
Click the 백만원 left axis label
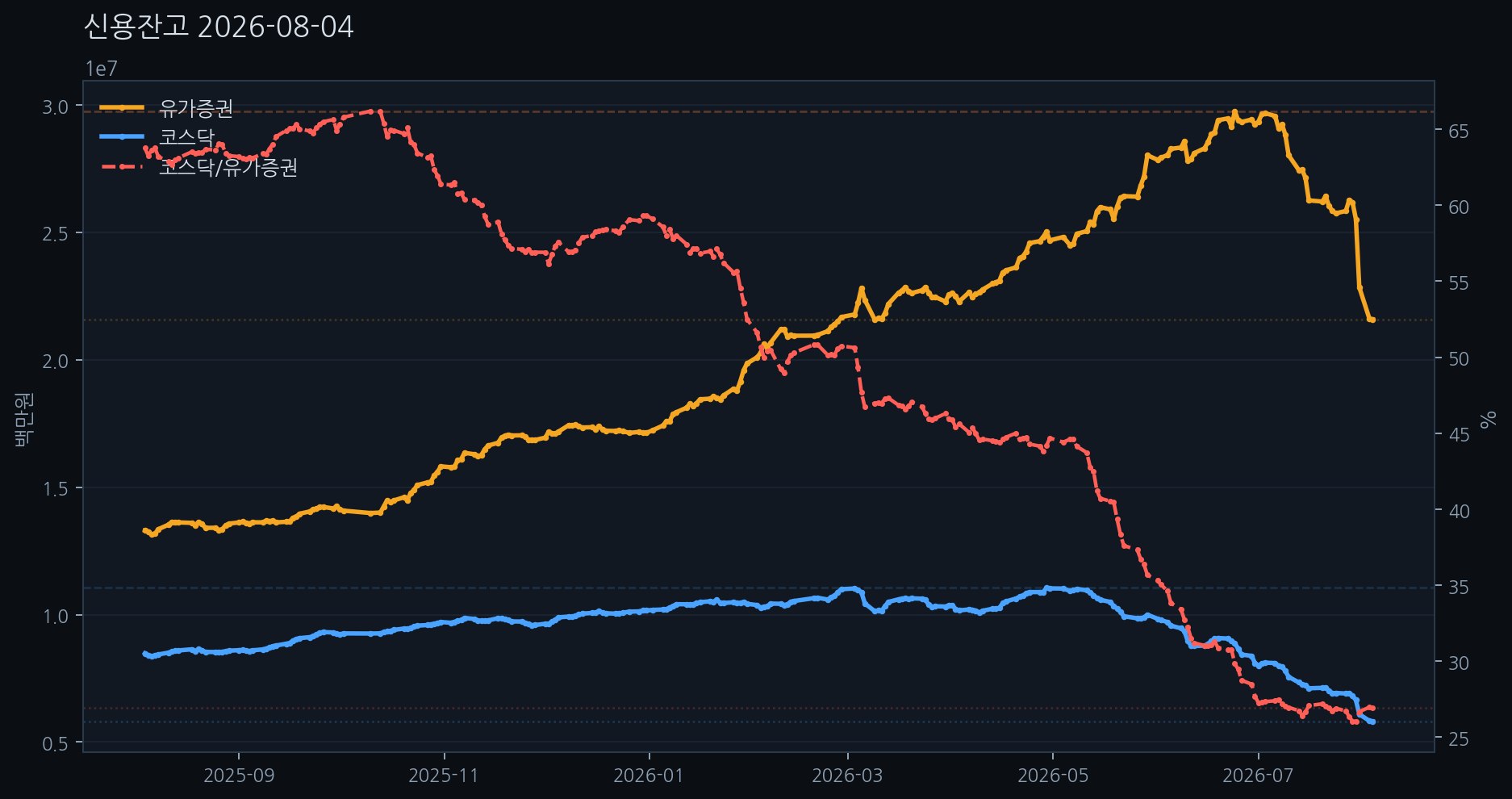click(23, 418)
